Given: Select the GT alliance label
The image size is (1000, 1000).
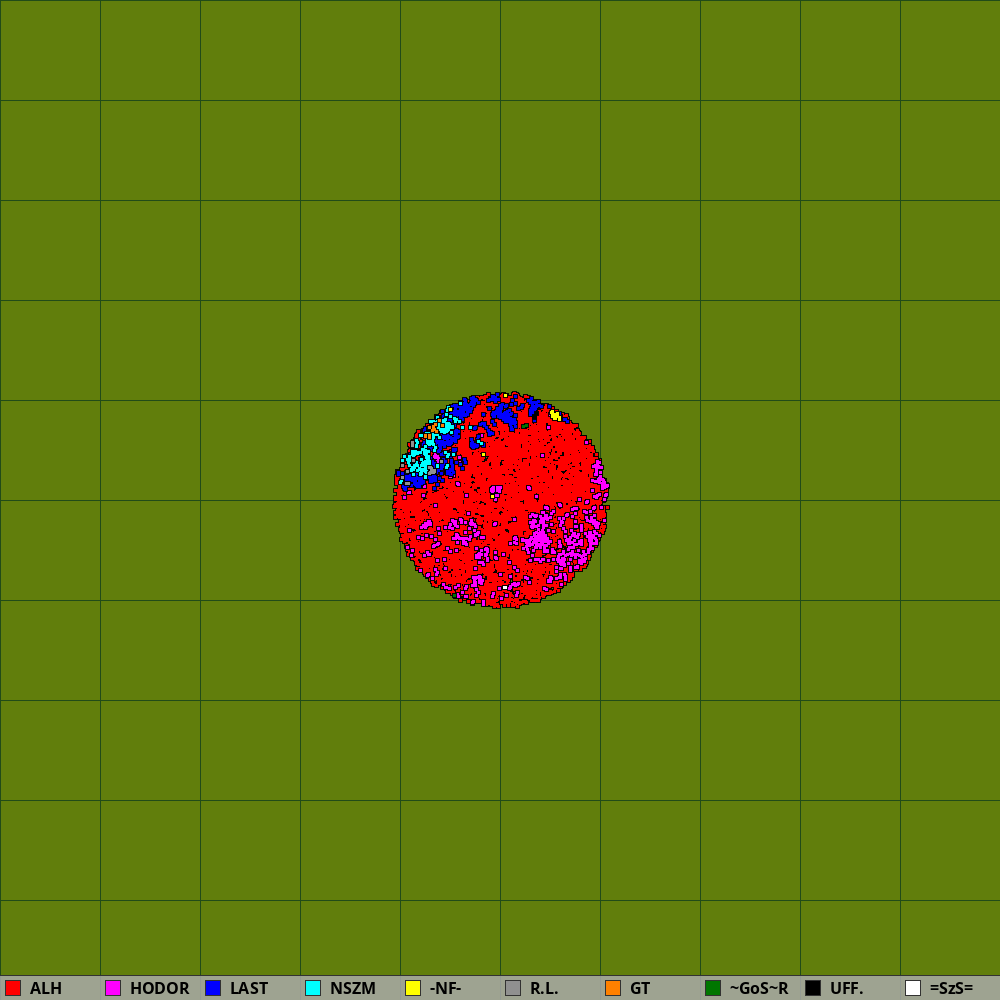Looking at the screenshot, I should pos(640,988).
